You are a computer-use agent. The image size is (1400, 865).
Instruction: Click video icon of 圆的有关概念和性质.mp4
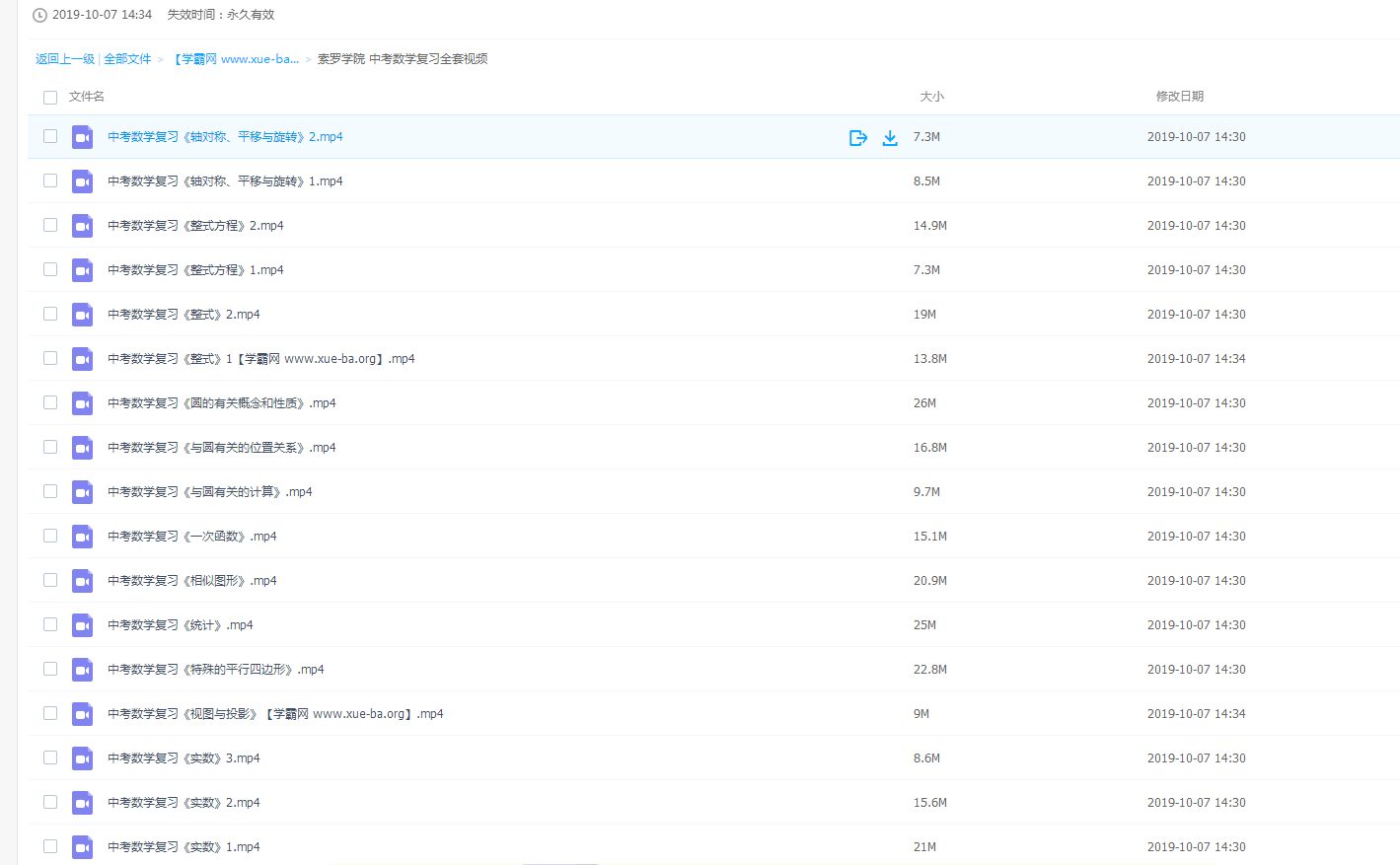[83, 403]
